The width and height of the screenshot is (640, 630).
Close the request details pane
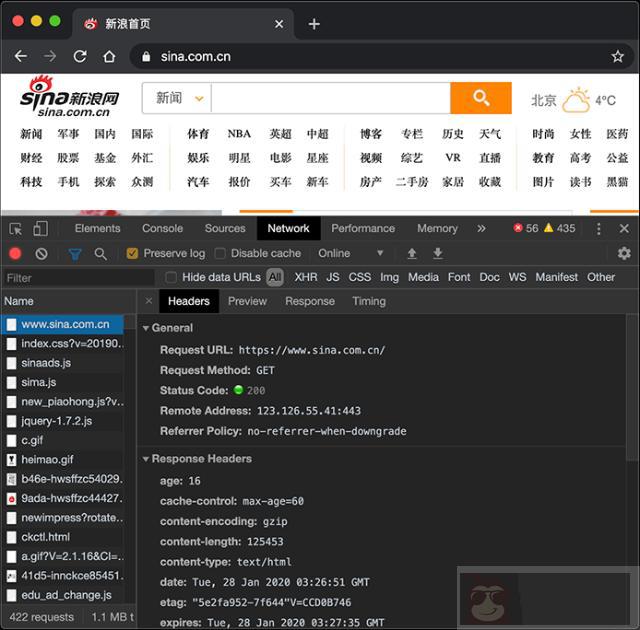pos(149,301)
